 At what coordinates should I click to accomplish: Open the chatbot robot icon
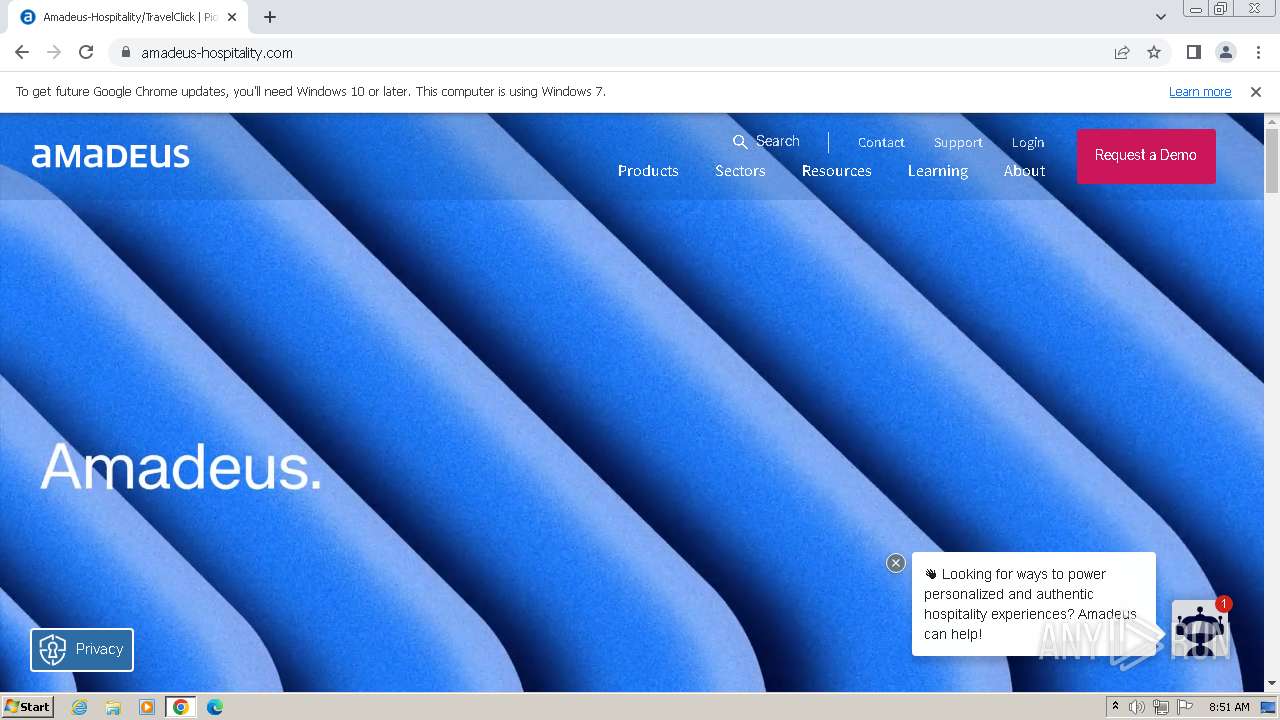coord(1199,629)
